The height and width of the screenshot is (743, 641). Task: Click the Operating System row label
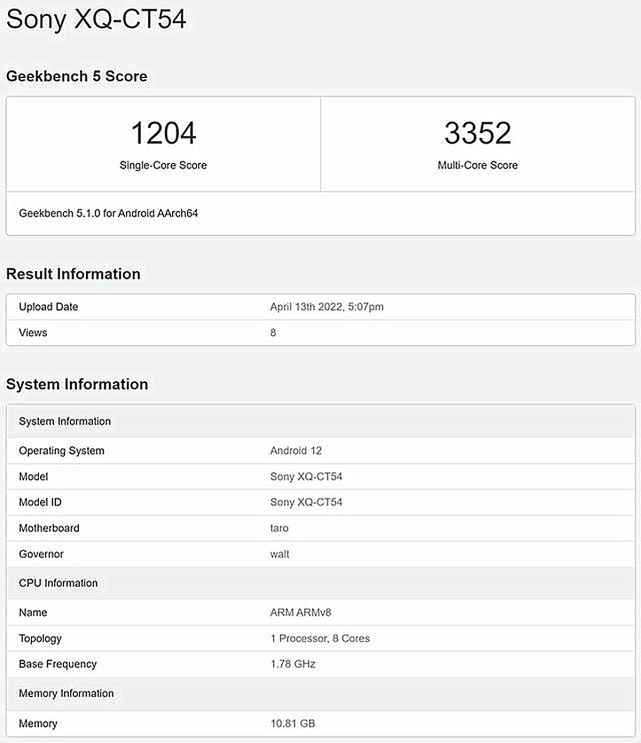click(x=62, y=451)
